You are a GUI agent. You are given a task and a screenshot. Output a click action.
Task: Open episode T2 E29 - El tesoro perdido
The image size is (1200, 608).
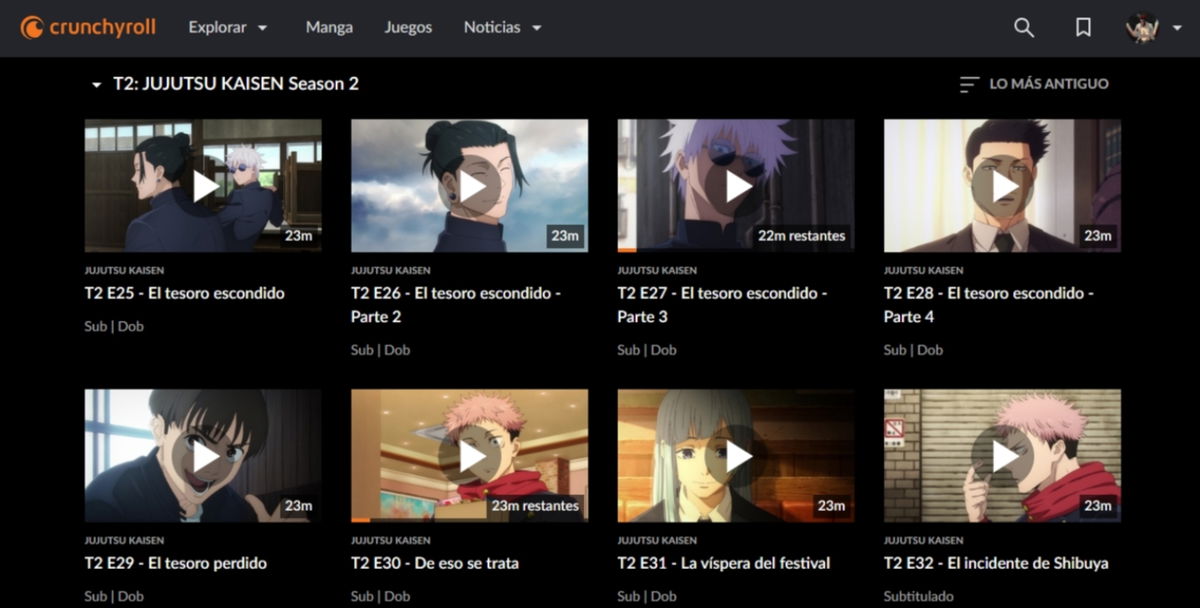202,455
